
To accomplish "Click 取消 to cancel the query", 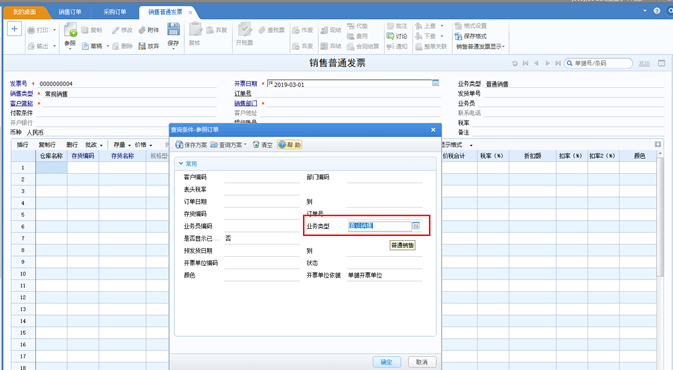I will [422, 362].
